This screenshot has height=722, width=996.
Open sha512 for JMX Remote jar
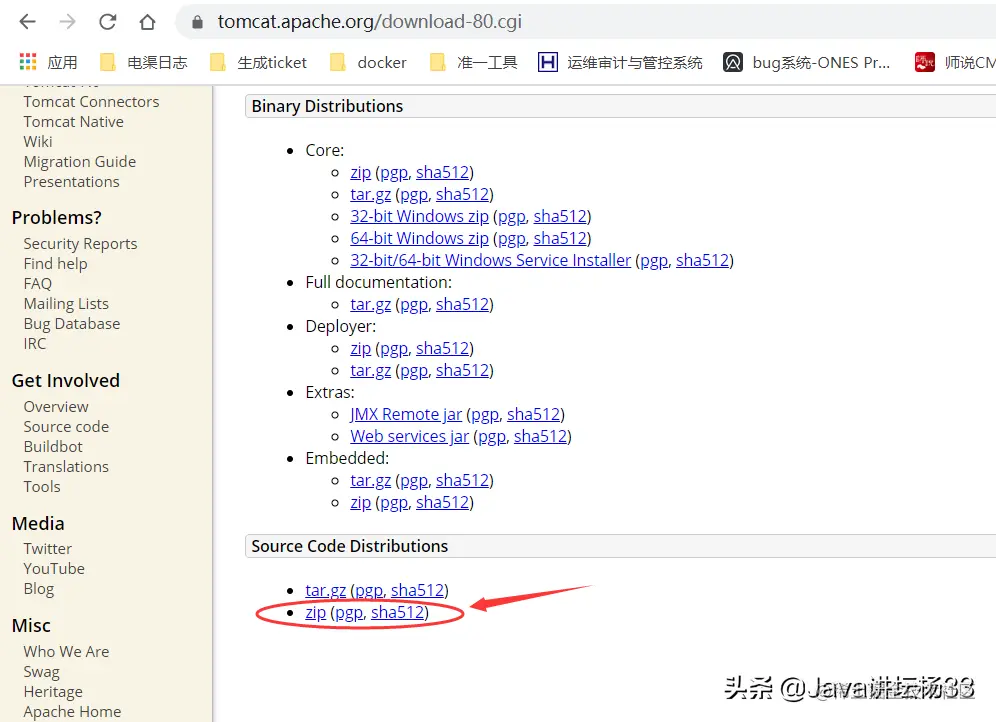pyautogui.click(x=534, y=414)
